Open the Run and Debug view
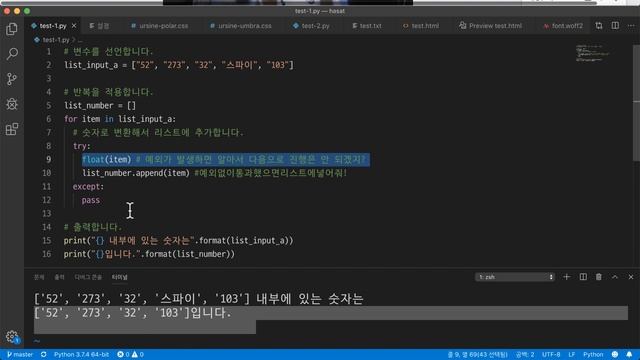Viewport: 640px width, 360px height. click(12, 104)
